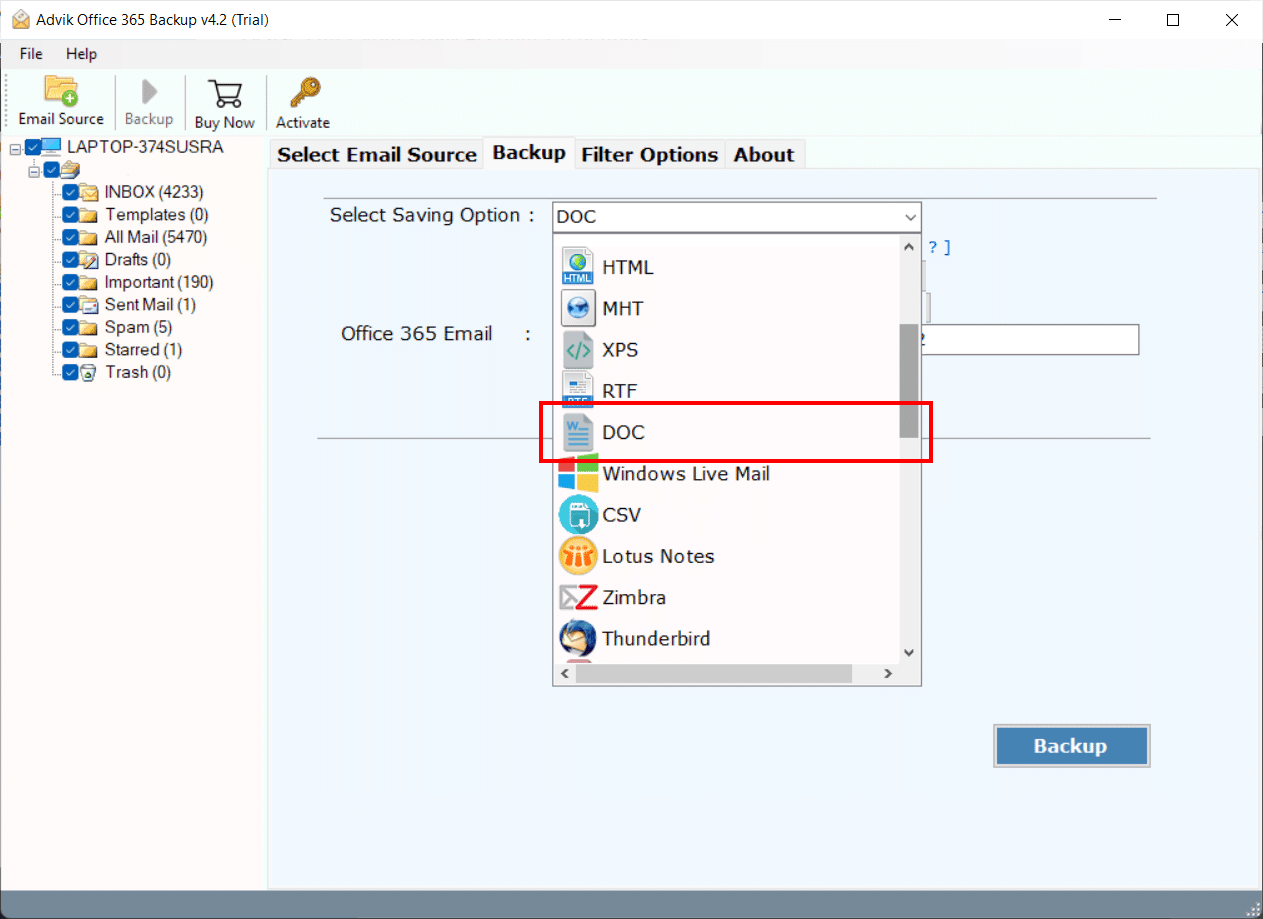Select the CSV format icon
This screenshot has width=1263, height=919.
[x=578, y=514]
